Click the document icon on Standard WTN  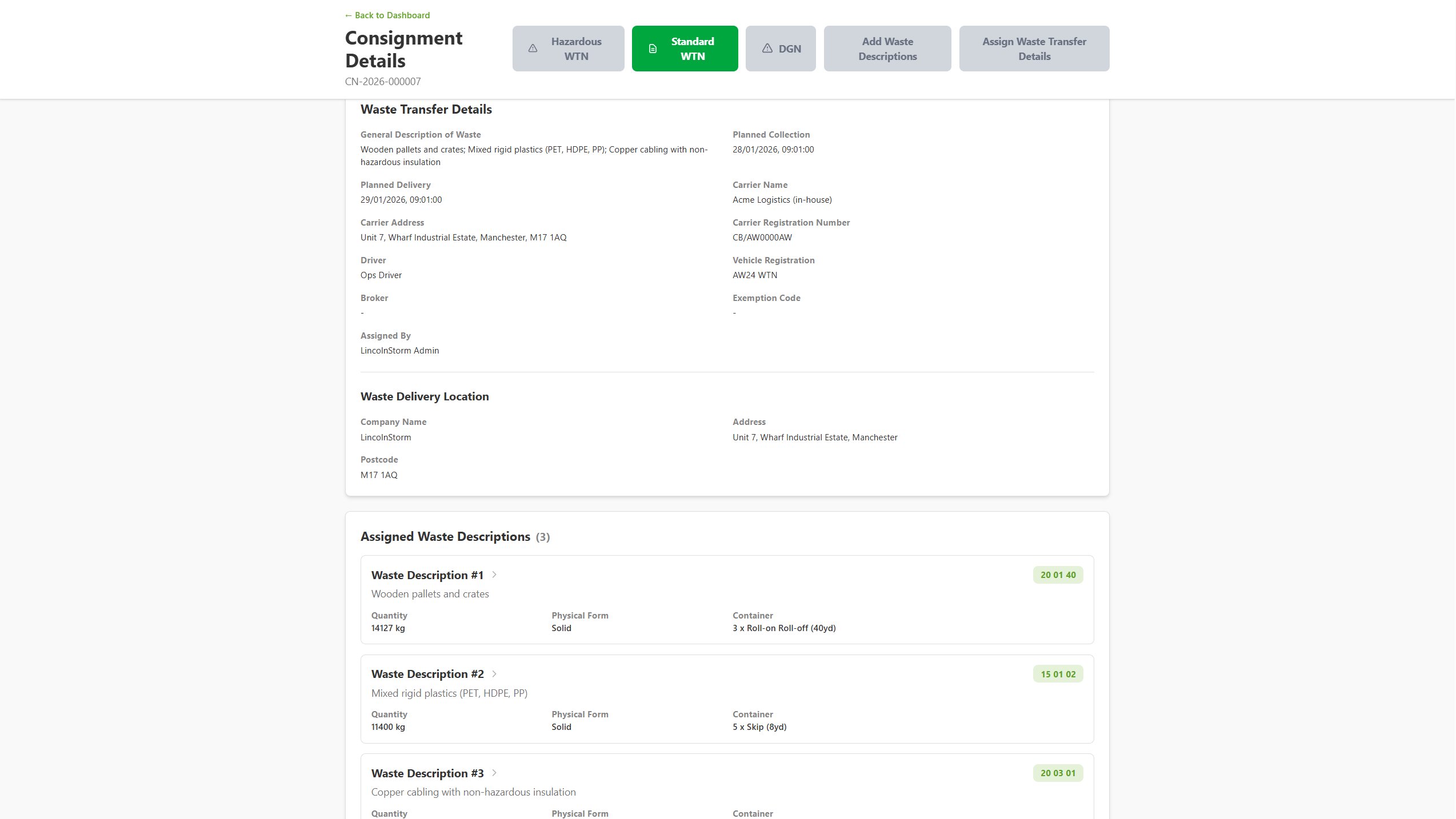(x=653, y=49)
